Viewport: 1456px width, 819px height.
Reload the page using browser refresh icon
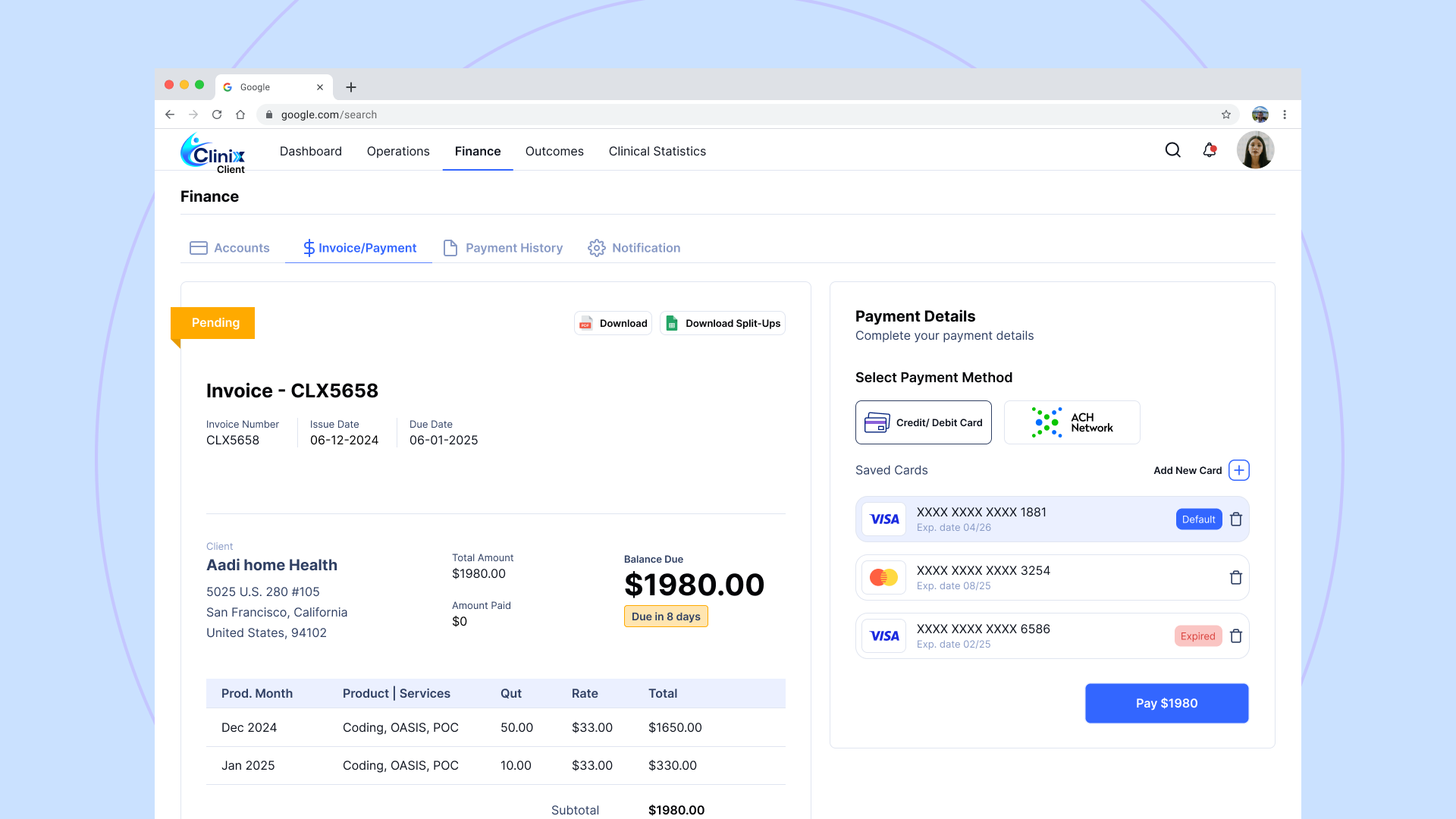[217, 115]
